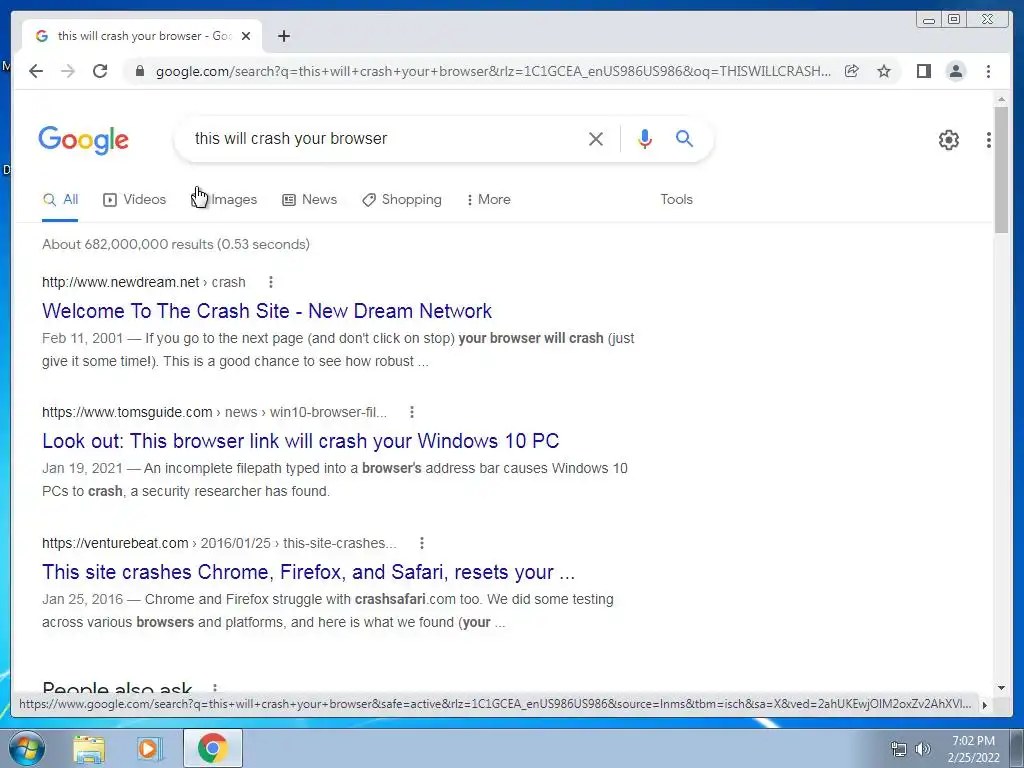Open options for the tomsguide.com result

pos(411,412)
